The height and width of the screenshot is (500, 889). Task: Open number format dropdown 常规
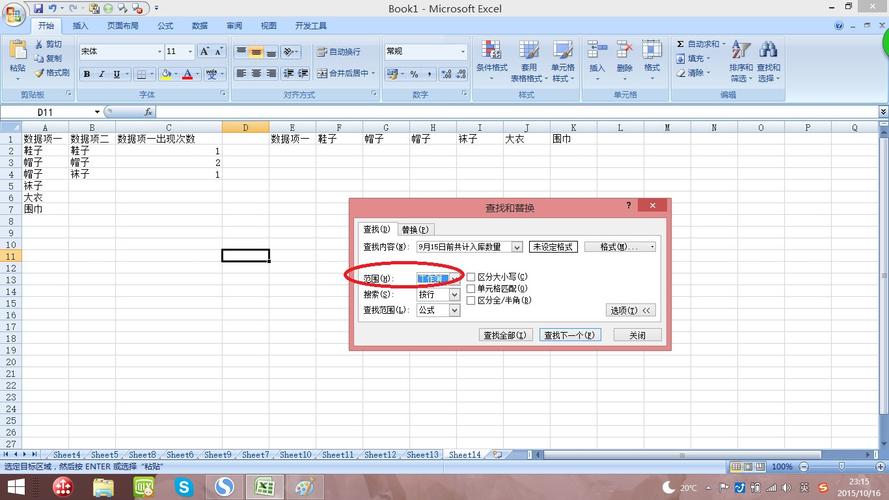pos(463,52)
